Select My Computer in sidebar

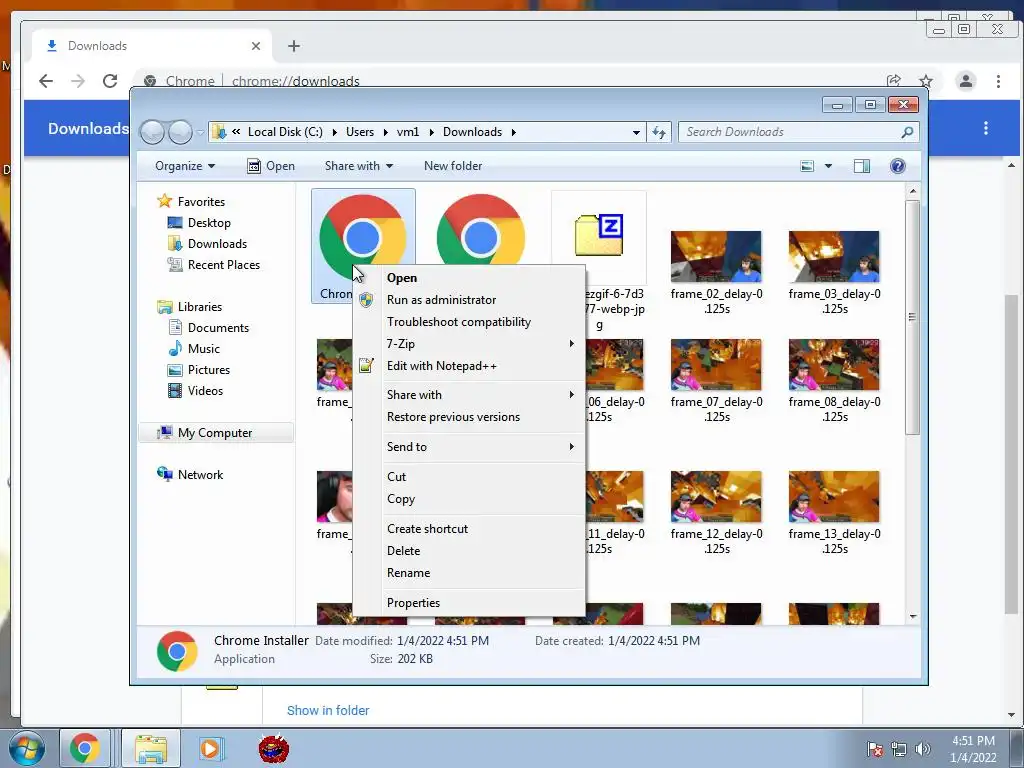pyautogui.click(x=216, y=433)
